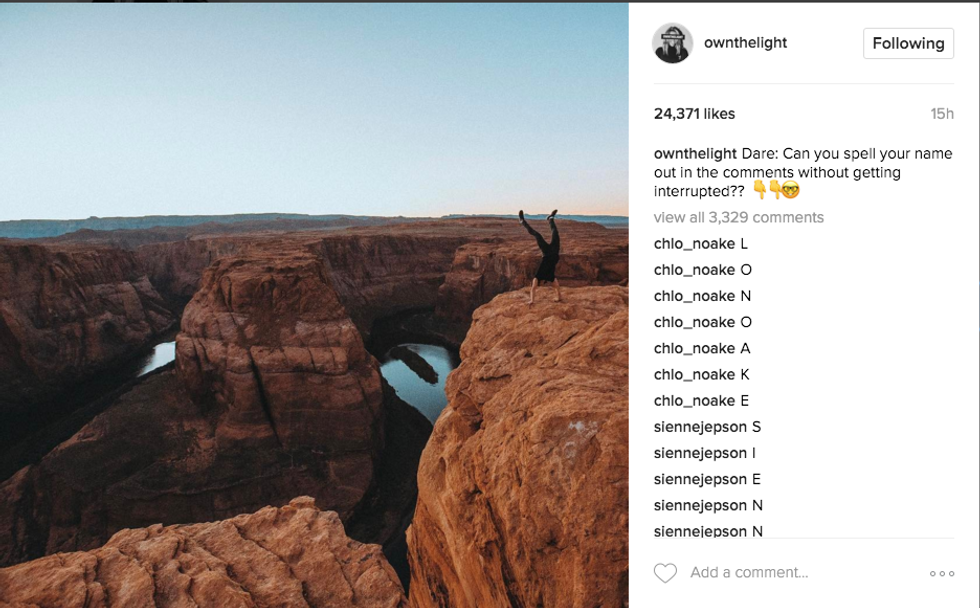
Task: Click the sunglasses emoji in the caption
Action: pyautogui.click(x=791, y=191)
